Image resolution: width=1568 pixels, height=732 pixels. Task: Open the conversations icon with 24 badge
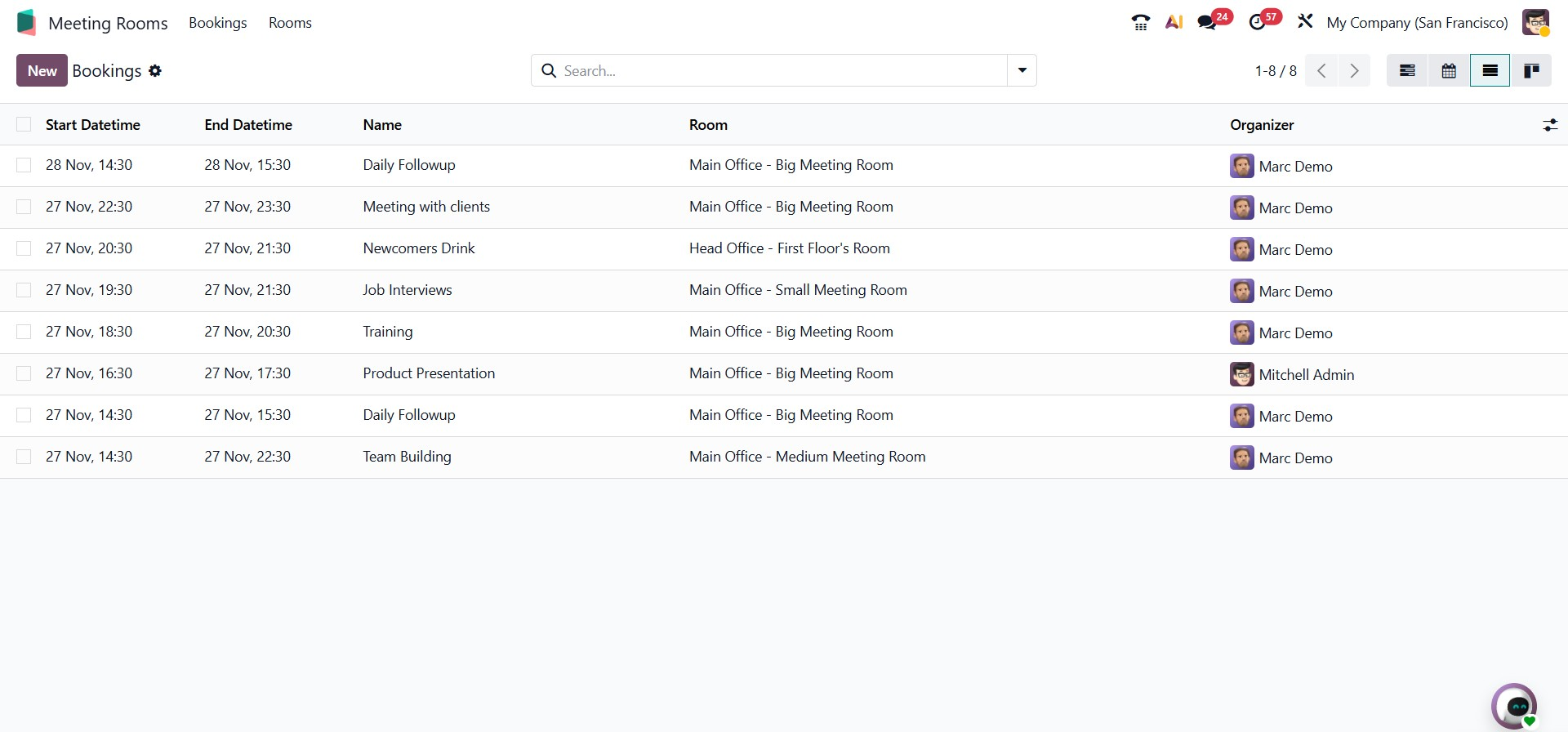pos(1208,23)
